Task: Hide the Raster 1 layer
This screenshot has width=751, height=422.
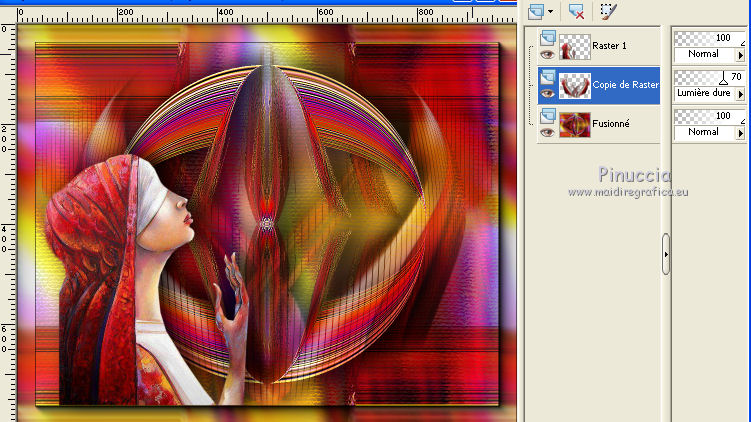Action: point(547,55)
